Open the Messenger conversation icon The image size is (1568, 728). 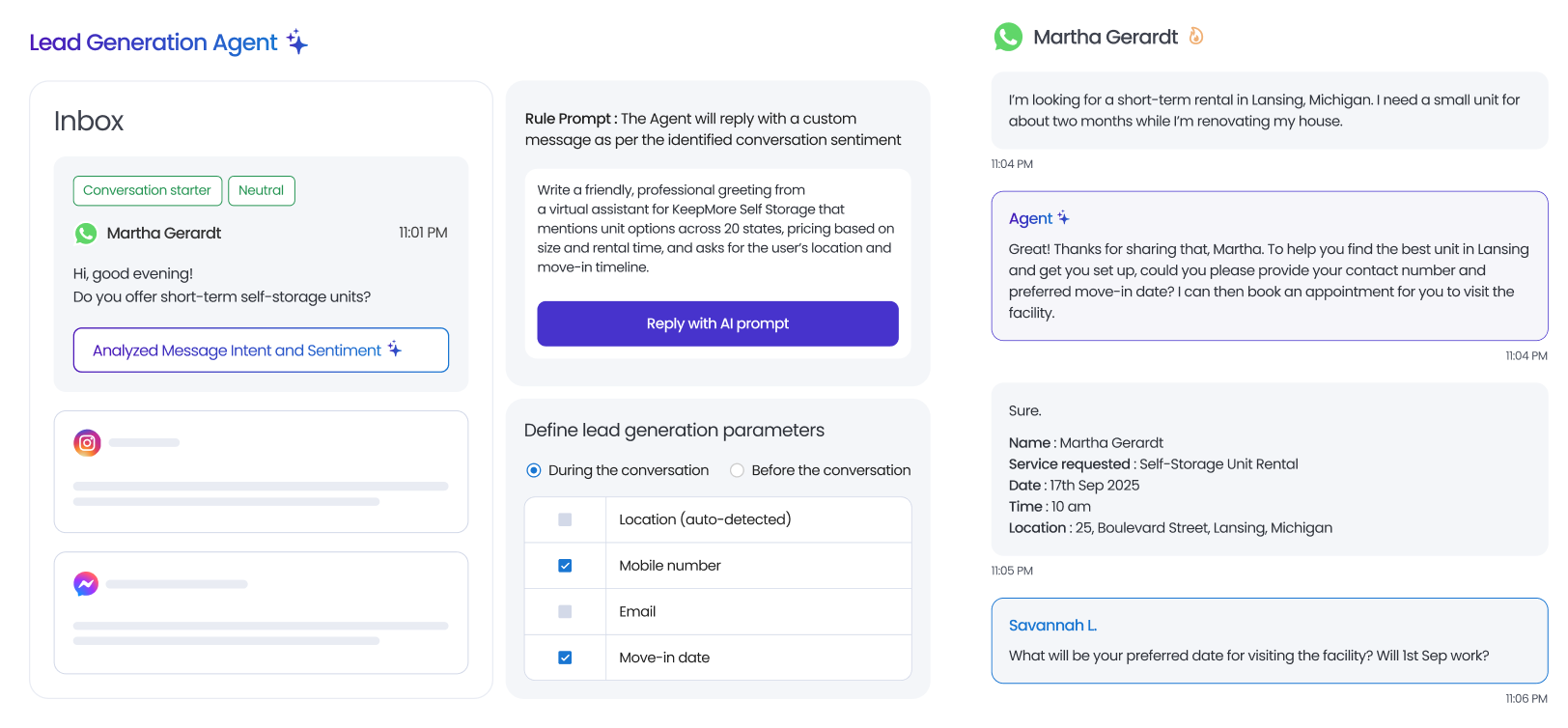point(86,584)
